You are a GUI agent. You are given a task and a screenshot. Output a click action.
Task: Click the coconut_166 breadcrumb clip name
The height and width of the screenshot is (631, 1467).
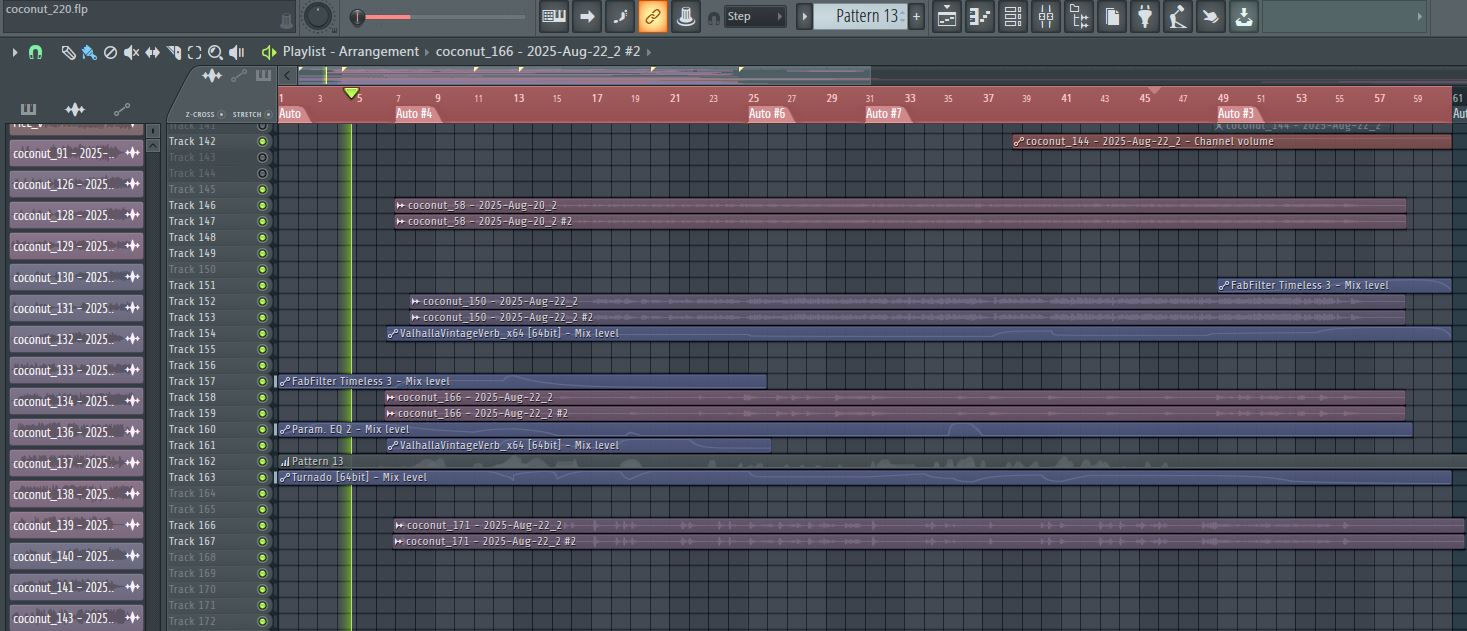538,52
